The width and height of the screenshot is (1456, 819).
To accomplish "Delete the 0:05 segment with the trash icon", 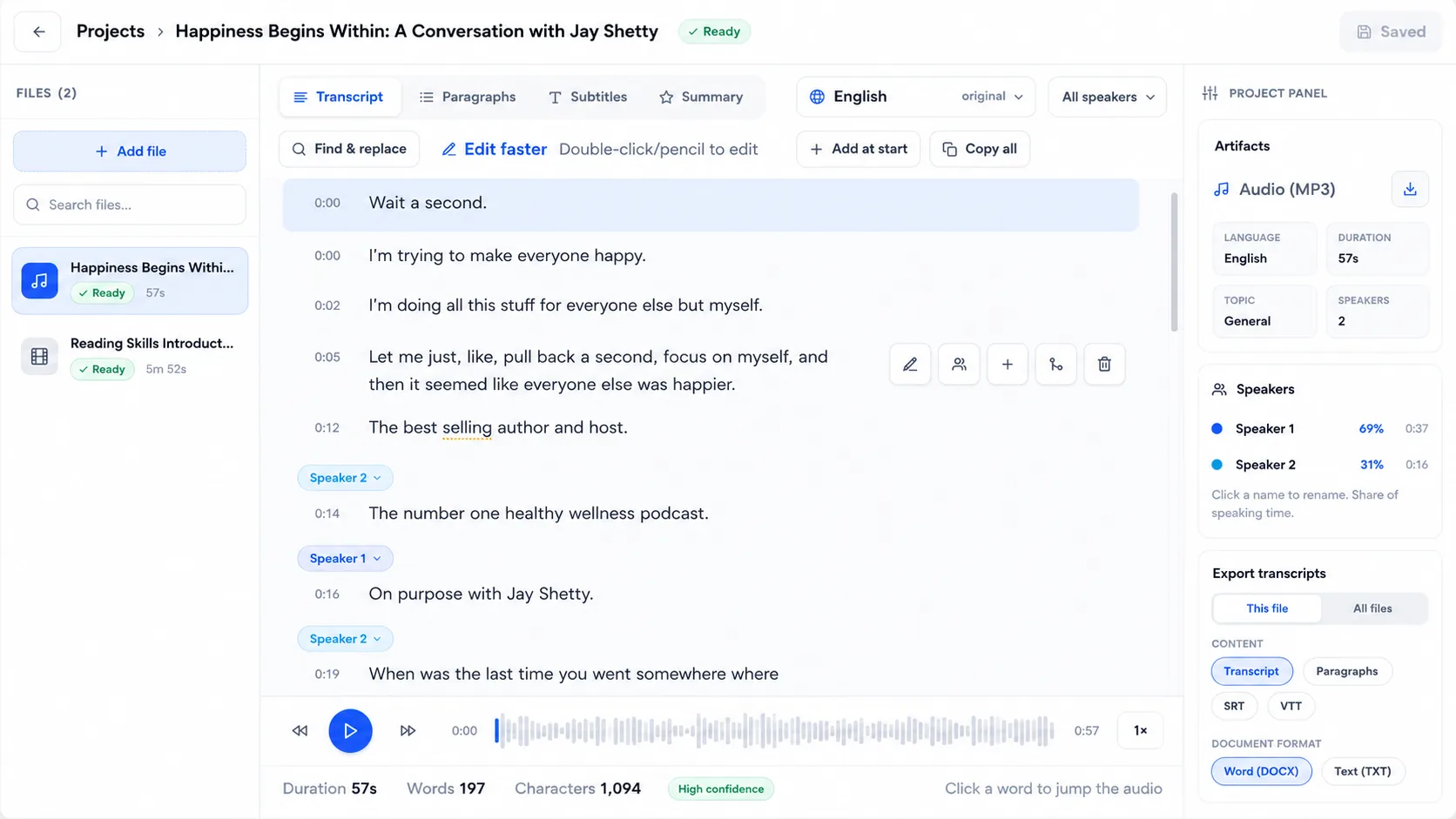I will tap(1104, 365).
